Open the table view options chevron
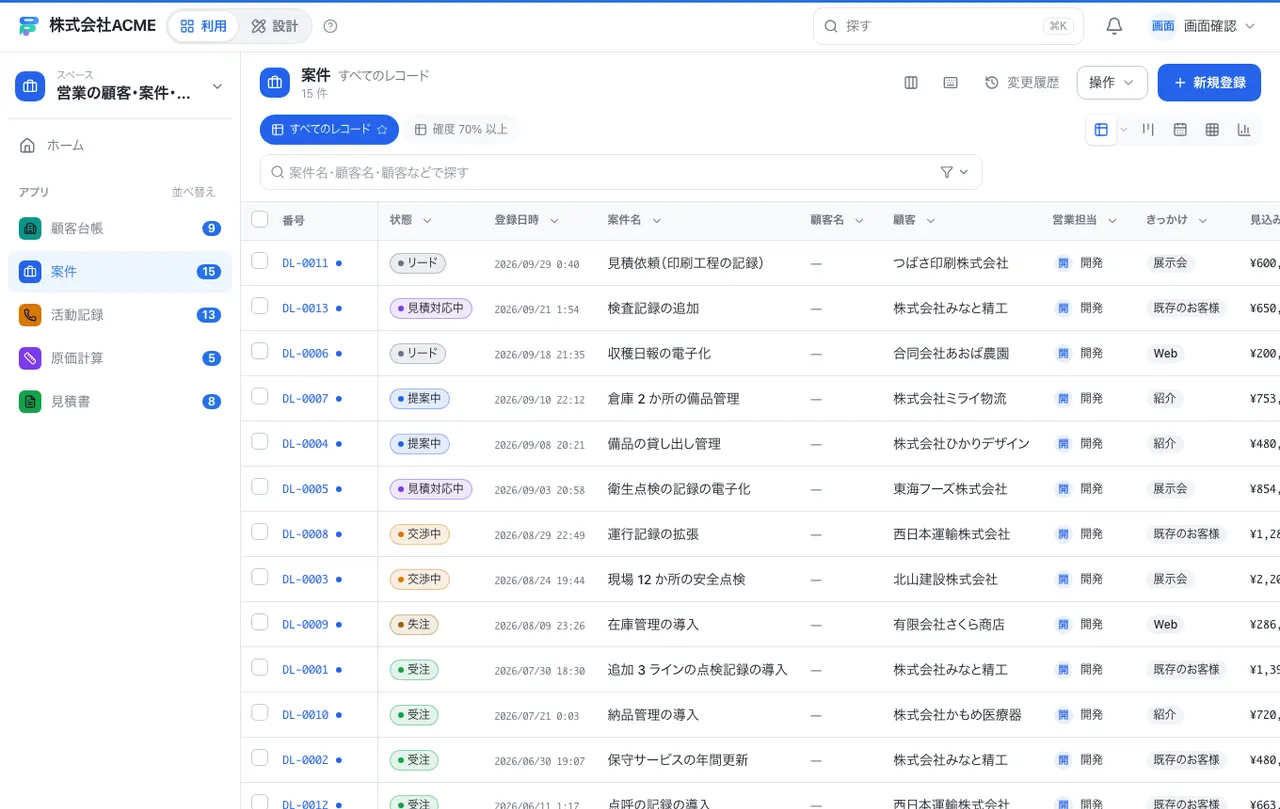Image resolution: width=1280 pixels, height=809 pixels. 1123,129
